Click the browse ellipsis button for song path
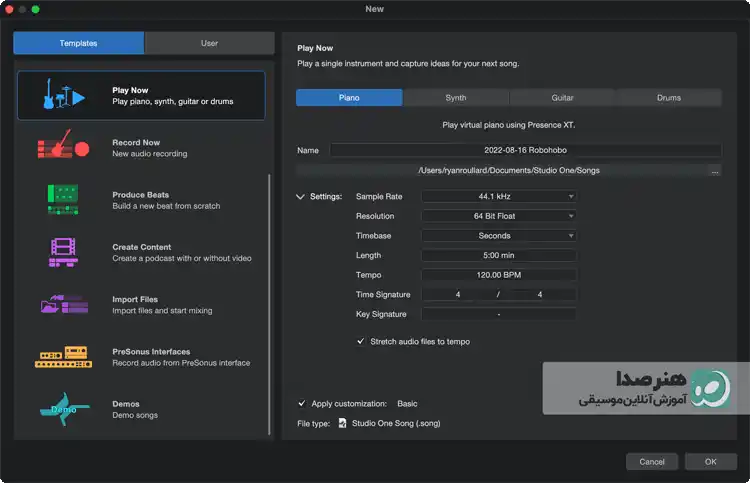The width and height of the screenshot is (750, 483). tap(715, 171)
